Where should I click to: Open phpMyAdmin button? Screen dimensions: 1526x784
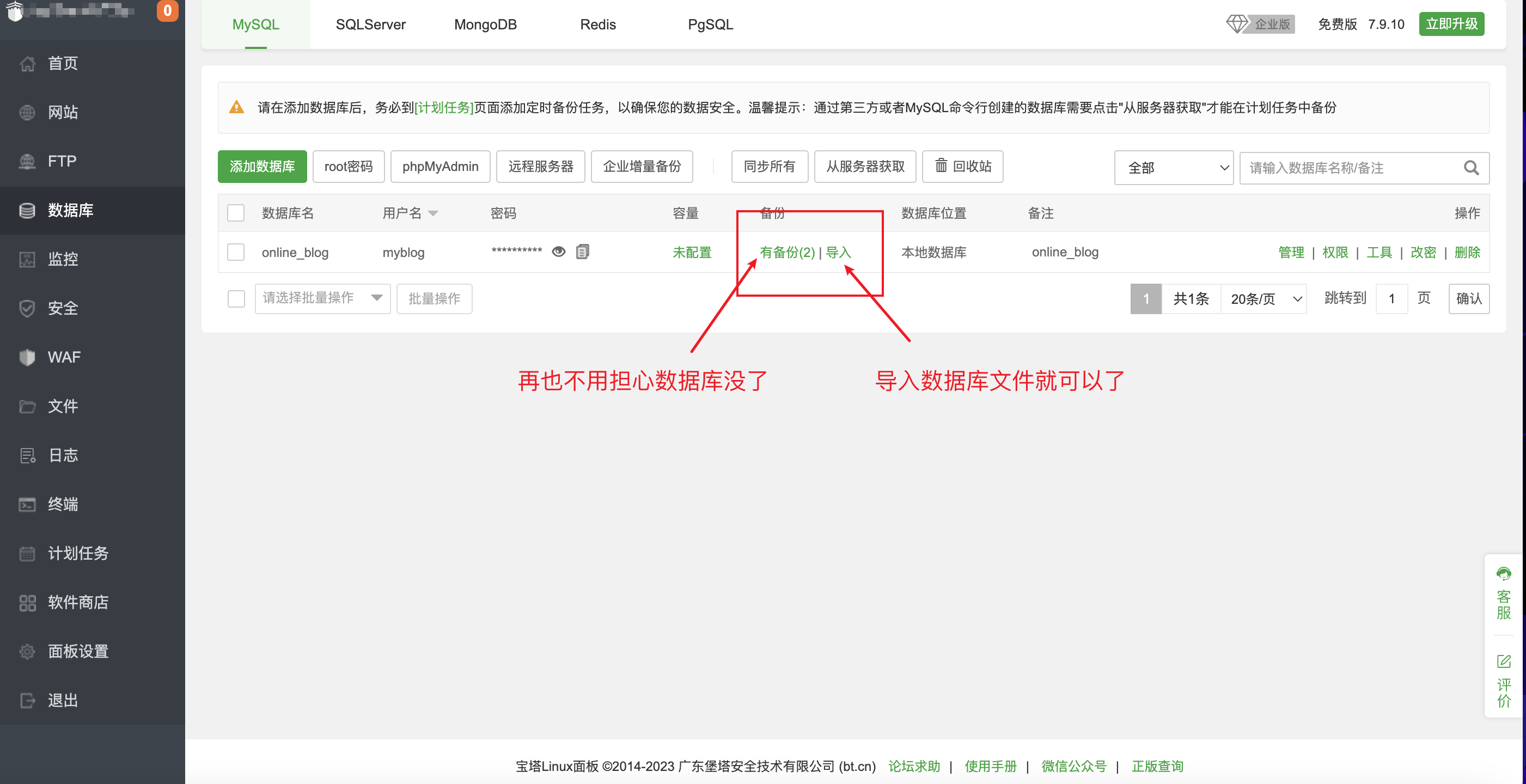coord(441,167)
